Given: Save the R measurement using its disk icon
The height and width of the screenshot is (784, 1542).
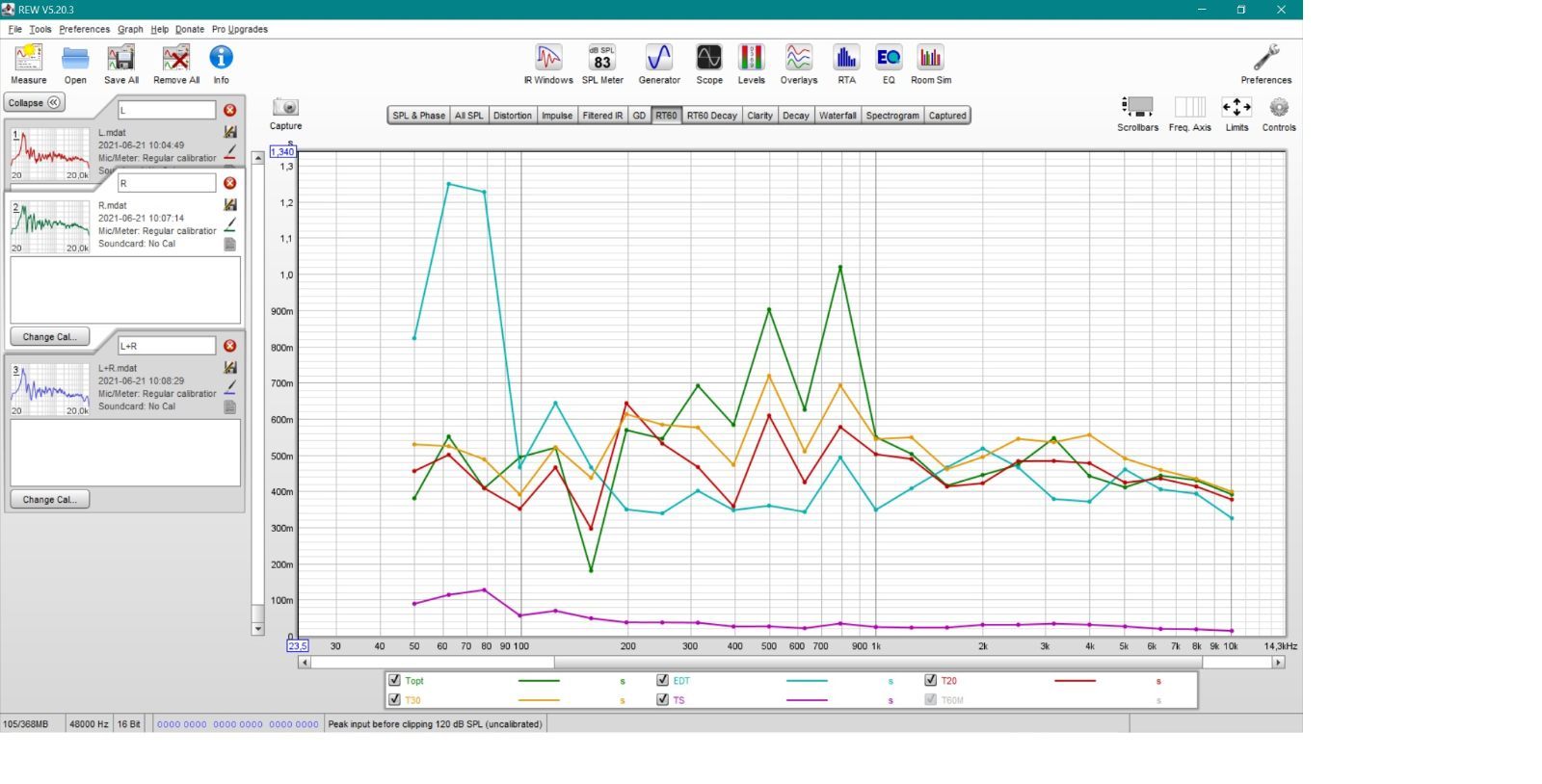Looking at the screenshot, I should tap(230, 205).
